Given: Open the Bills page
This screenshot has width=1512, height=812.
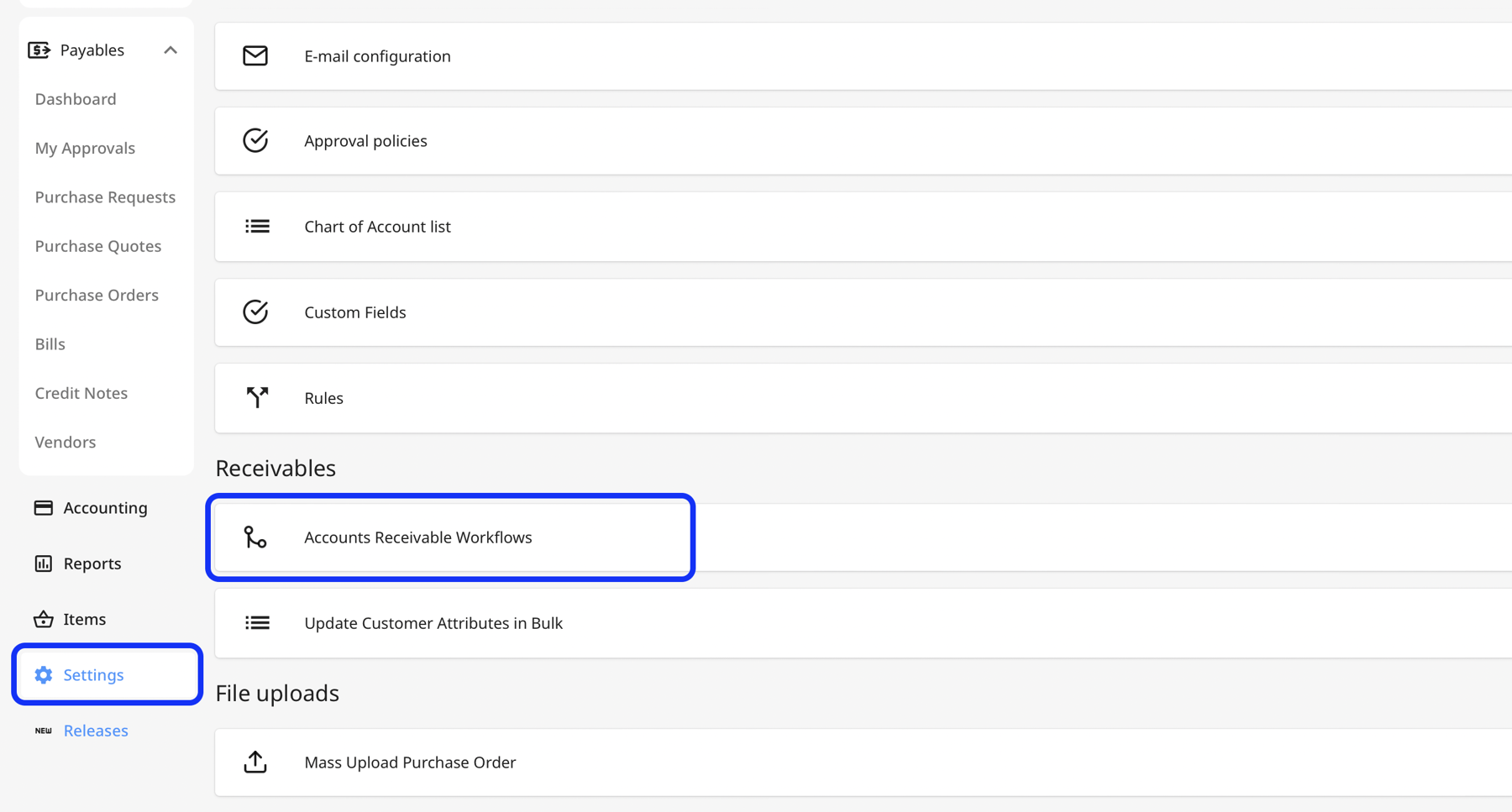Looking at the screenshot, I should 50,343.
